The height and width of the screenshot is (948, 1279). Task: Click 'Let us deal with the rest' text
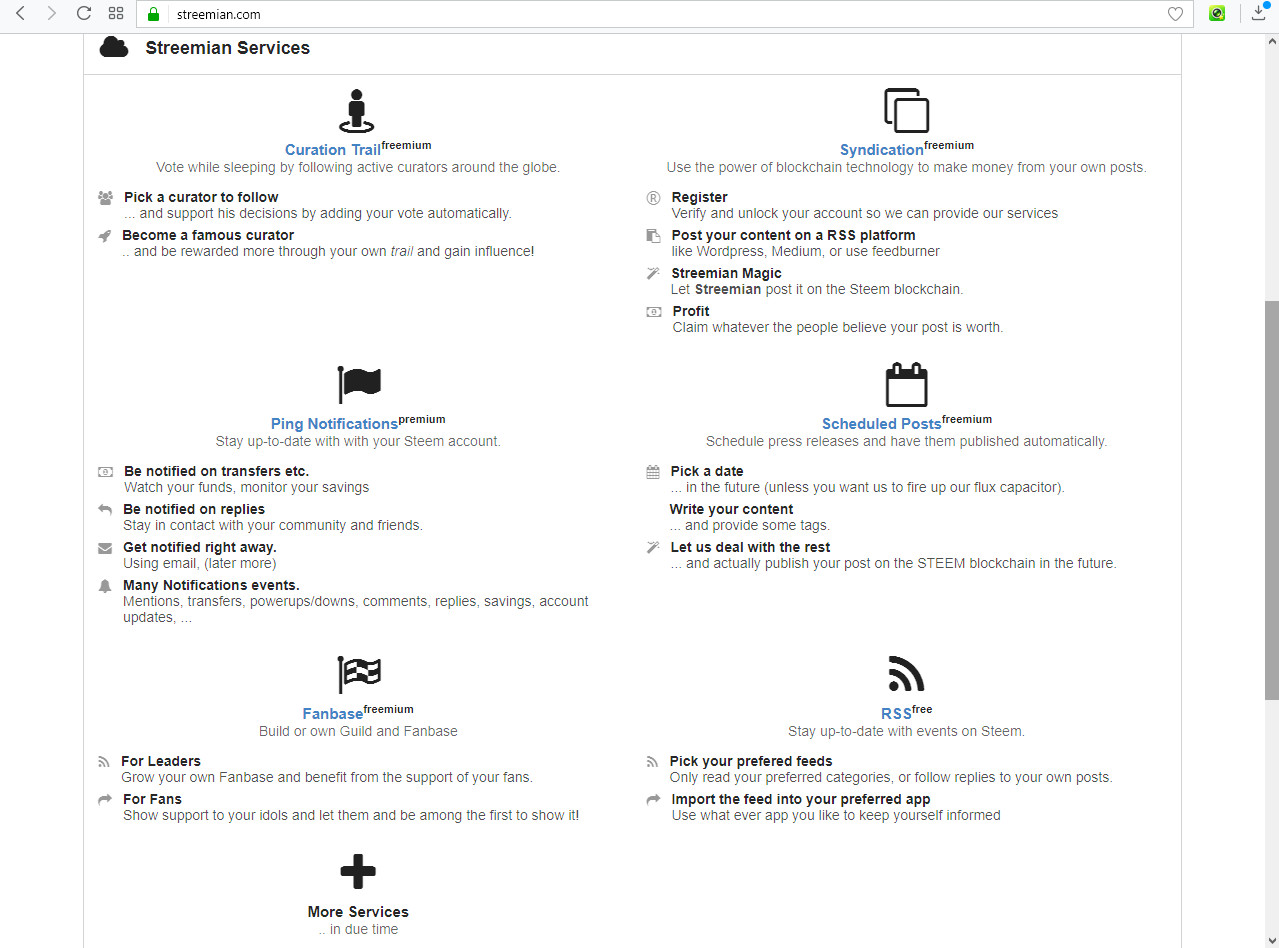coord(750,548)
